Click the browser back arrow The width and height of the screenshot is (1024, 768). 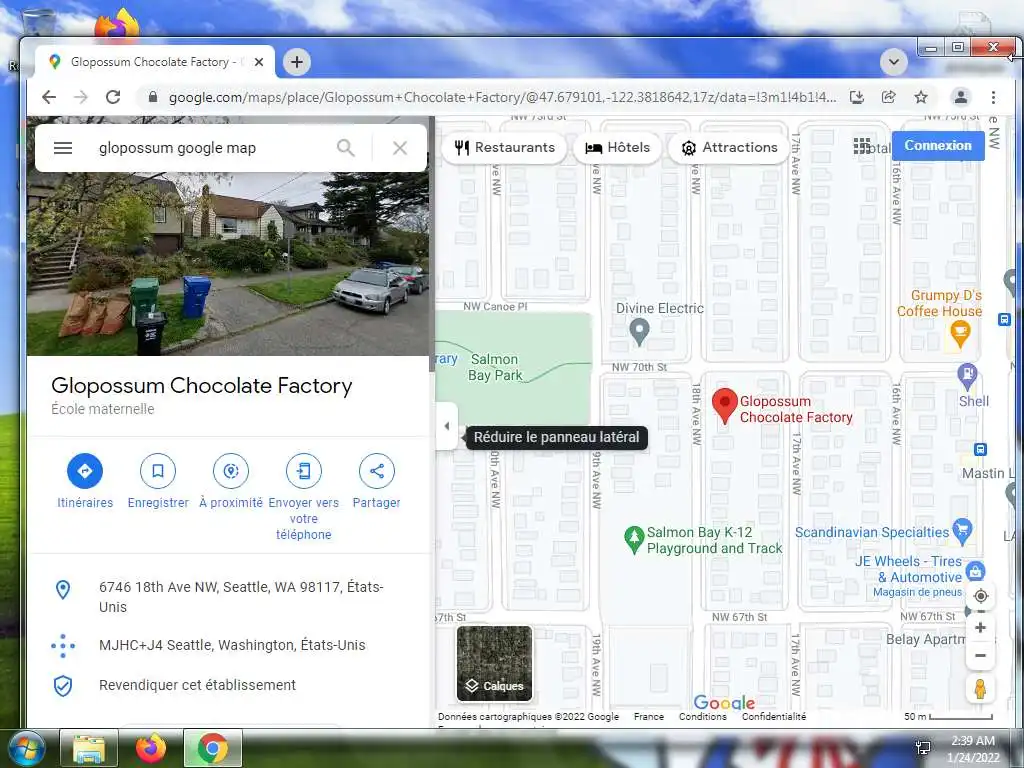pyautogui.click(x=49, y=97)
